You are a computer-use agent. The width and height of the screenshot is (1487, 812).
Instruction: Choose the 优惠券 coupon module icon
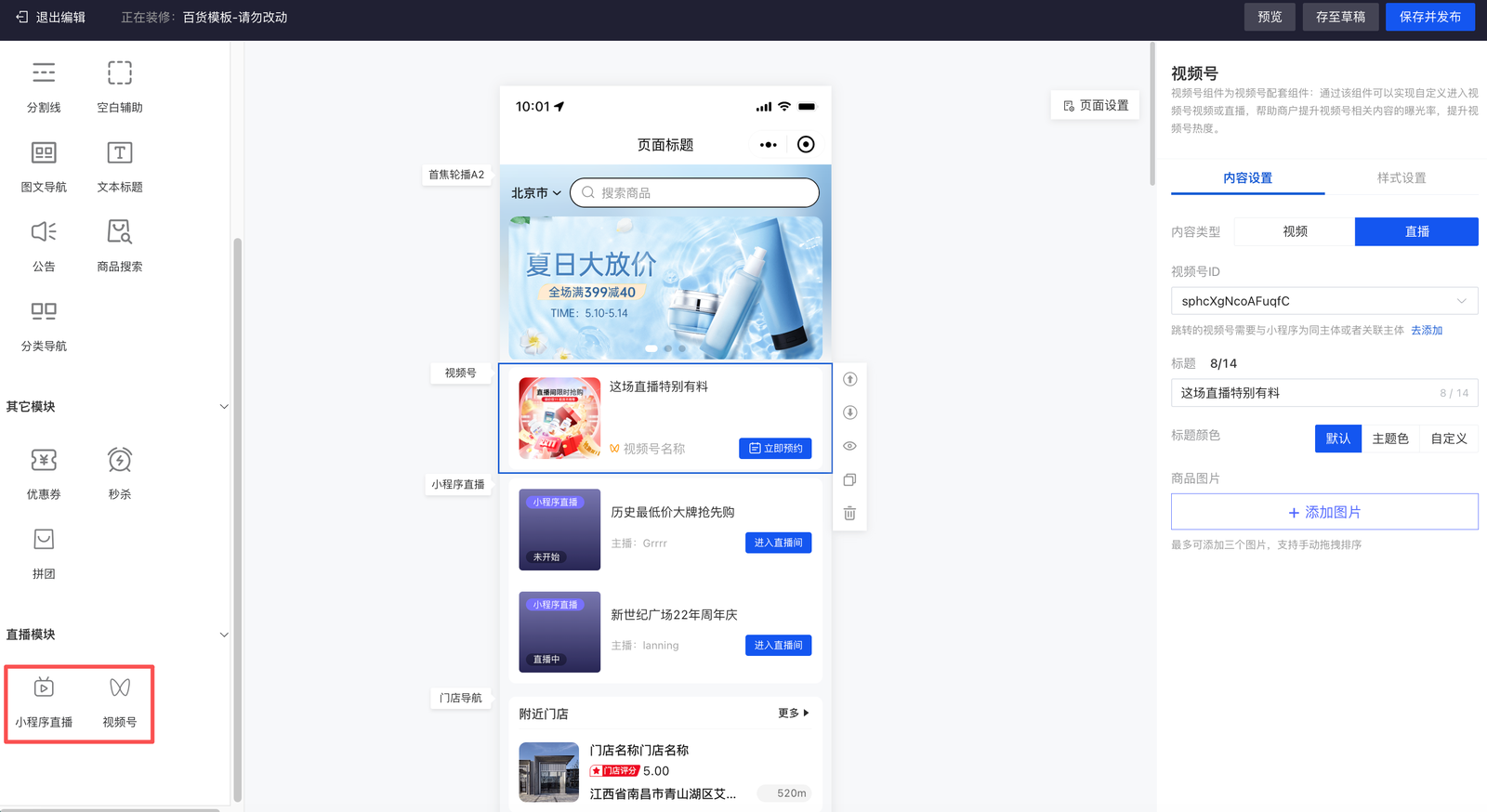pyautogui.click(x=44, y=461)
